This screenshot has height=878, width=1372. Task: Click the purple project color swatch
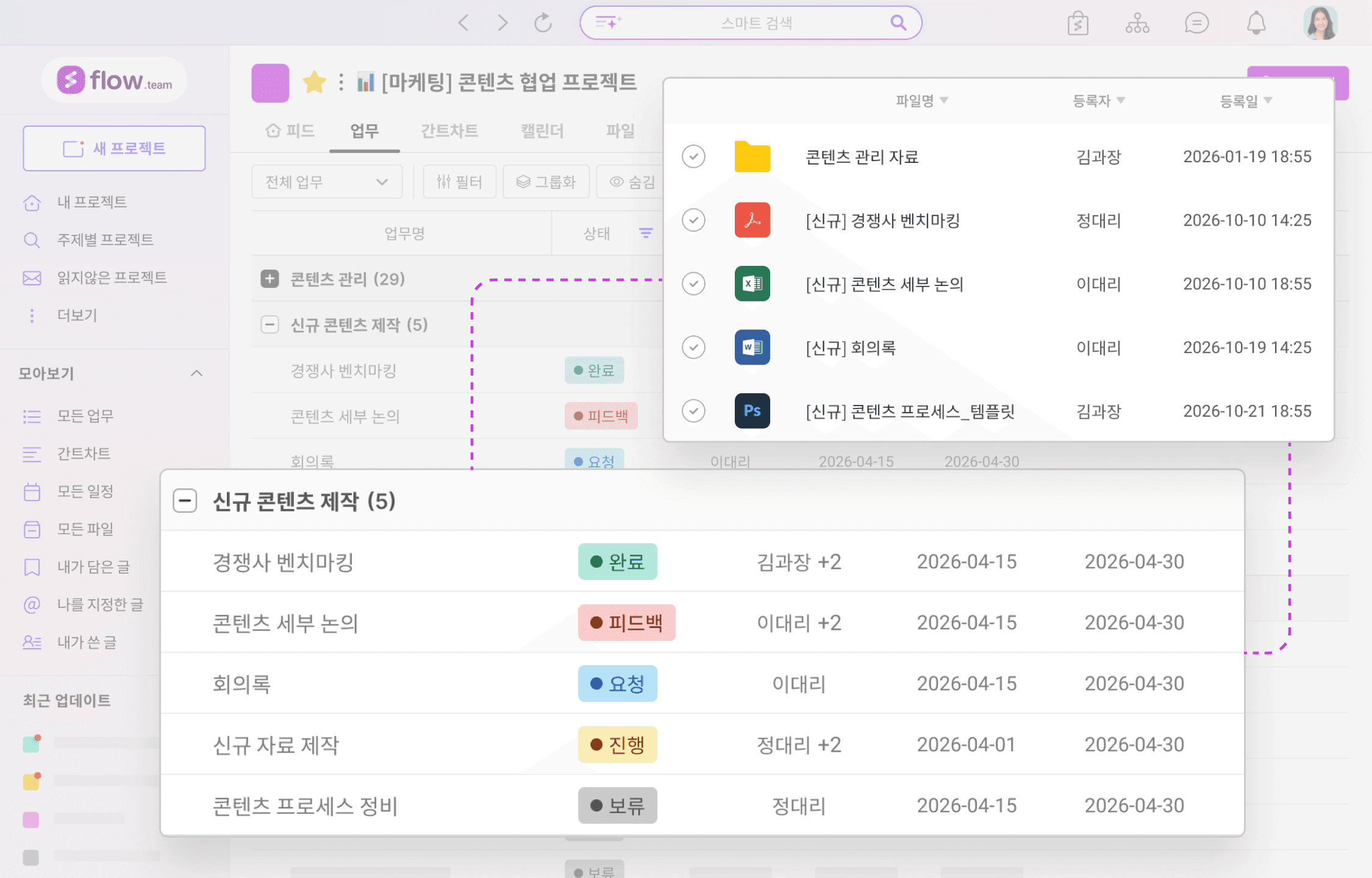(270, 82)
